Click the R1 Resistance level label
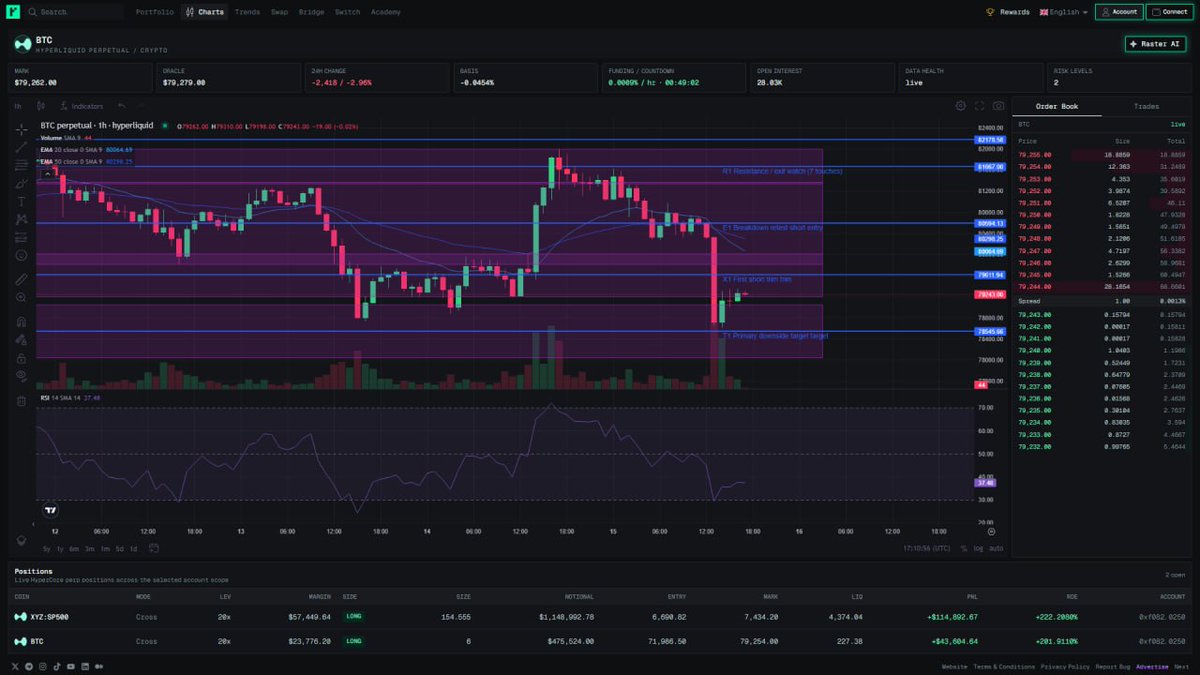 pos(782,171)
